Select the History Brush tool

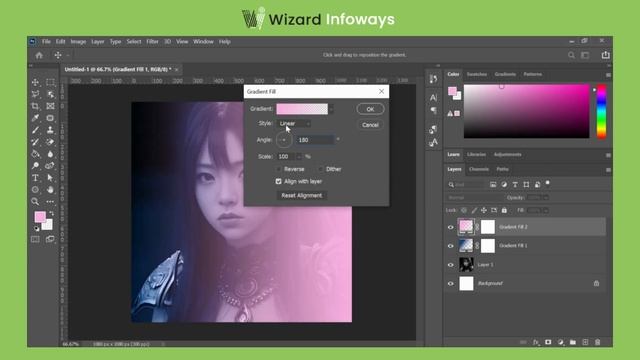tap(36, 142)
